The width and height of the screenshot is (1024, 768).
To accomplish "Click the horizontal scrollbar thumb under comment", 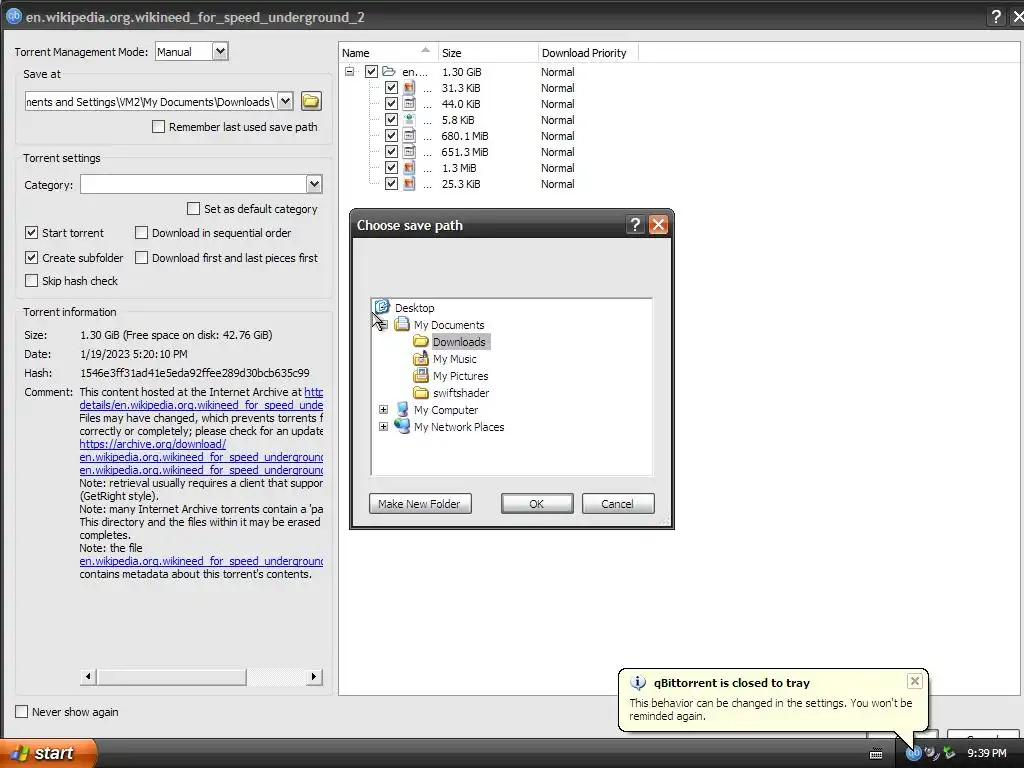I will click(x=172, y=677).
